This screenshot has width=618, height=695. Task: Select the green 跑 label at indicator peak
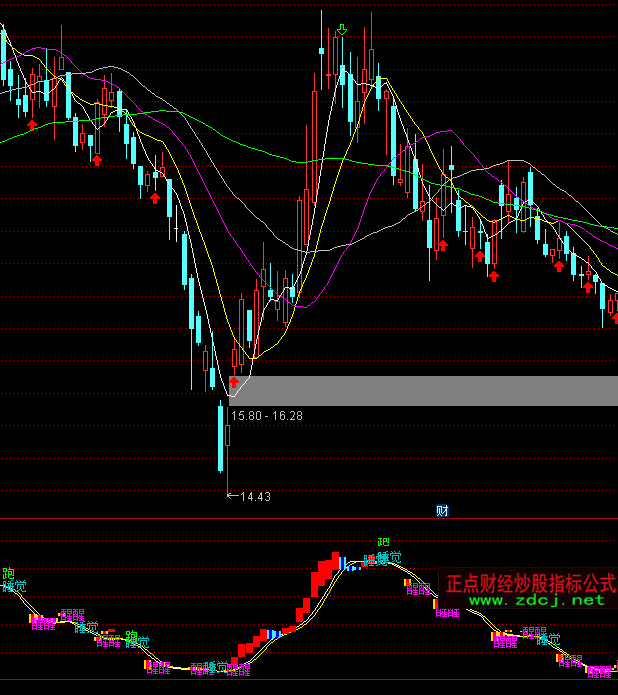point(384,543)
